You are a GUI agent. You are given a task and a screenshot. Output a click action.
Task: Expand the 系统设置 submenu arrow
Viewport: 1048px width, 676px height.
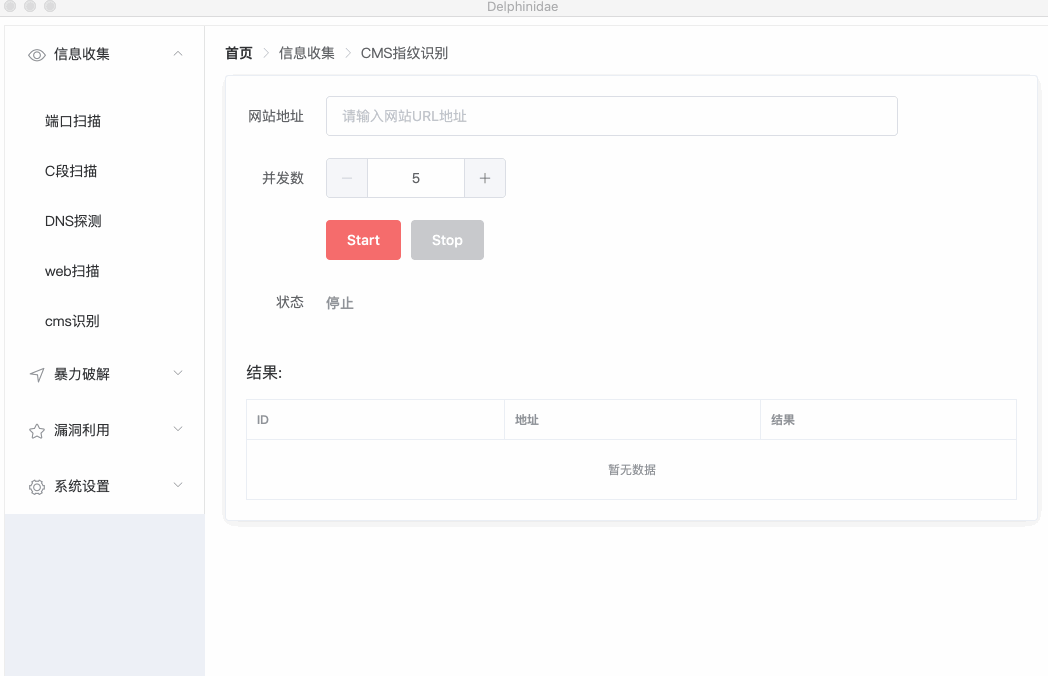coord(178,485)
